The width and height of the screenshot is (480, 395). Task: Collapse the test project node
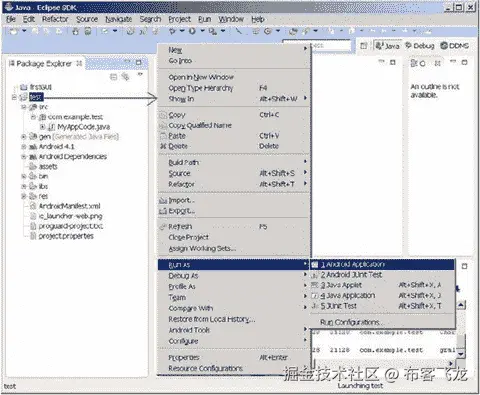coord(14,97)
